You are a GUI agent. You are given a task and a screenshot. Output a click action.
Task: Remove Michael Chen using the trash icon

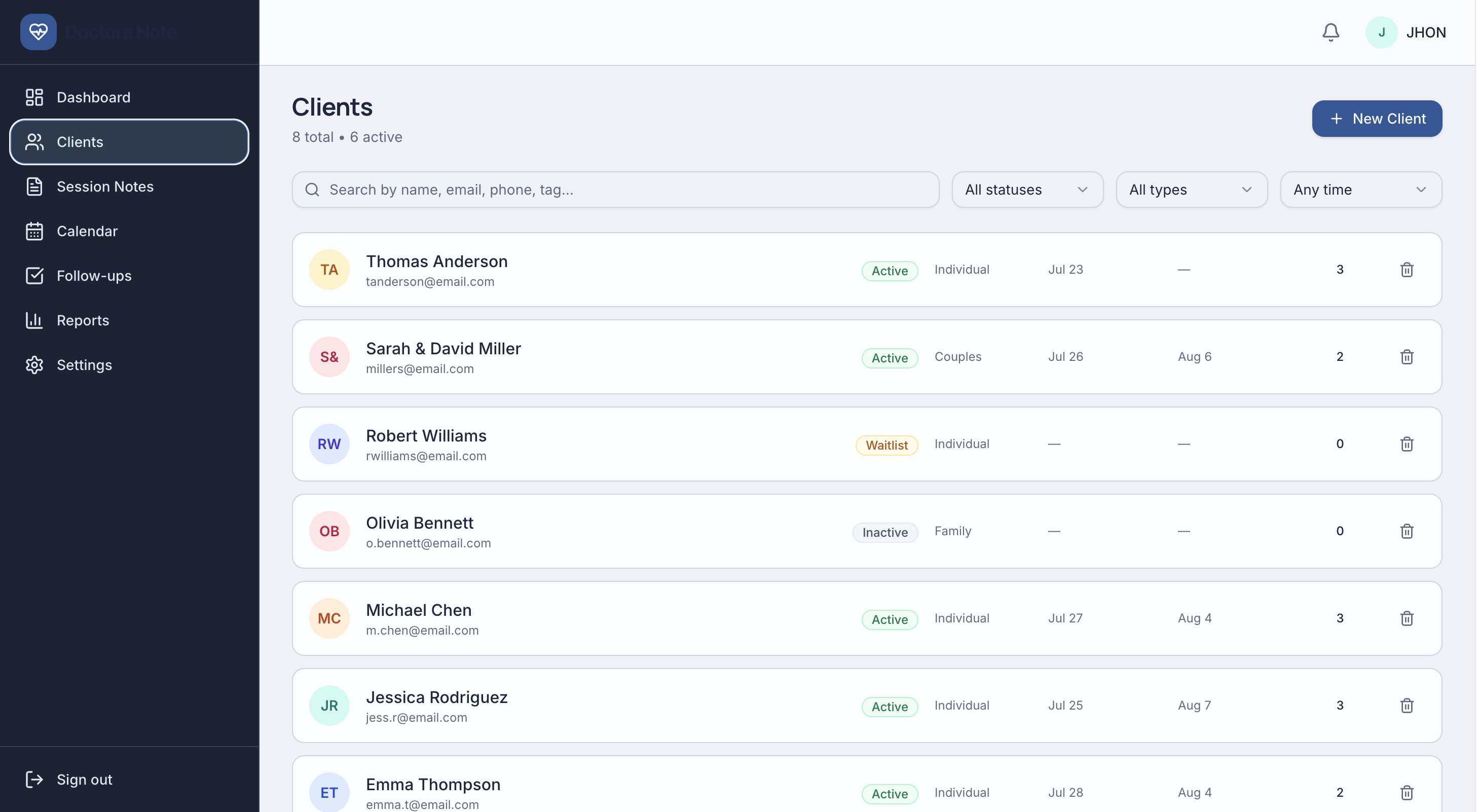[1407, 618]
